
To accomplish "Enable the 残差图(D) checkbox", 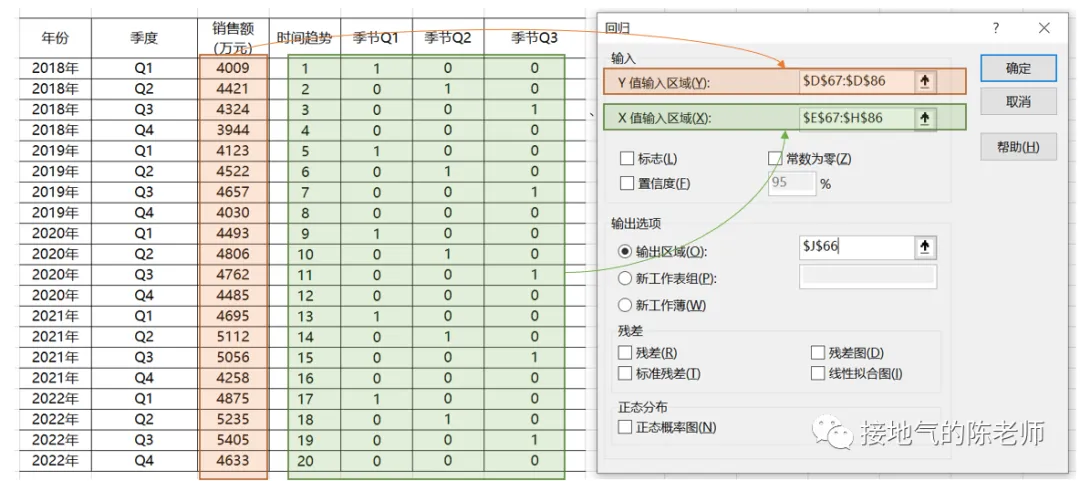I will click(818, 353).
